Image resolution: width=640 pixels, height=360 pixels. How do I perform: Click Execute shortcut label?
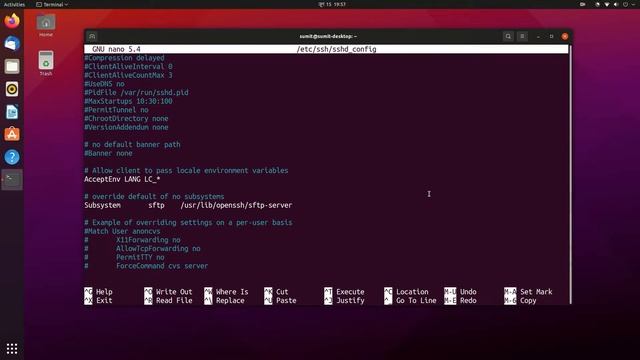(x=350, y=292)
